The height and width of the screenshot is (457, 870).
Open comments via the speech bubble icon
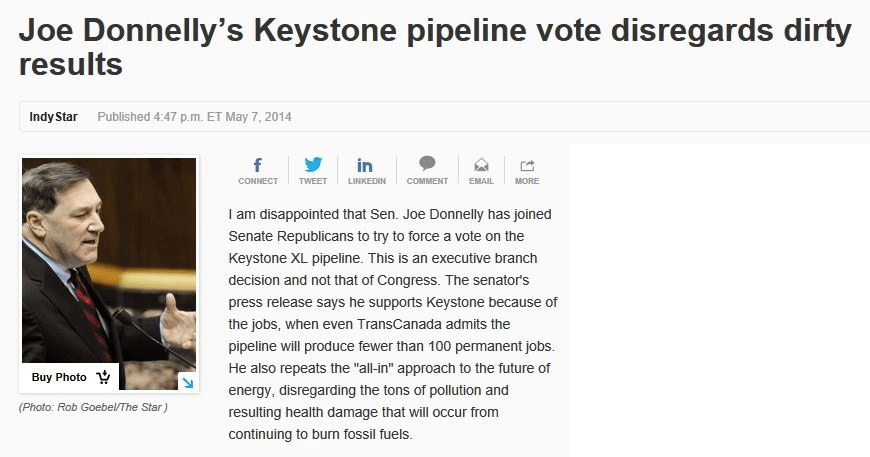(x=427, y=164)
